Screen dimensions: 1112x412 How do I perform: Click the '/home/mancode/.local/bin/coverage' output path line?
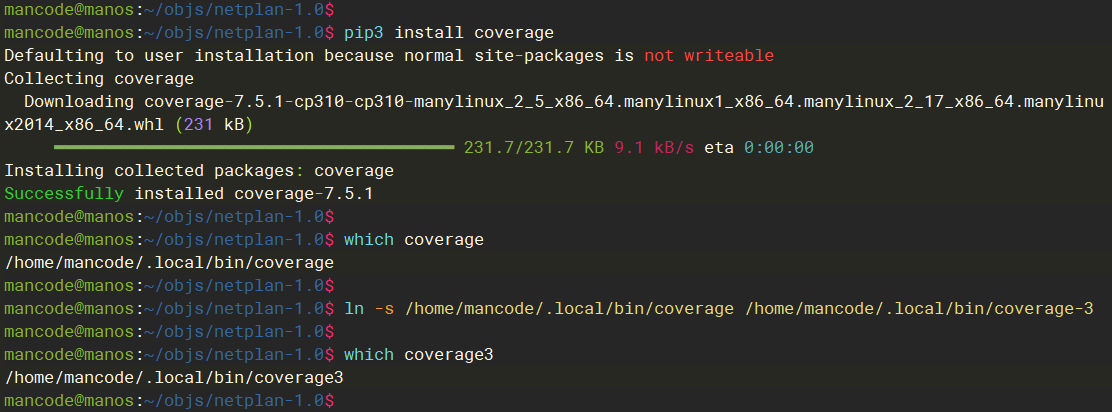click(x=169, y=262)
